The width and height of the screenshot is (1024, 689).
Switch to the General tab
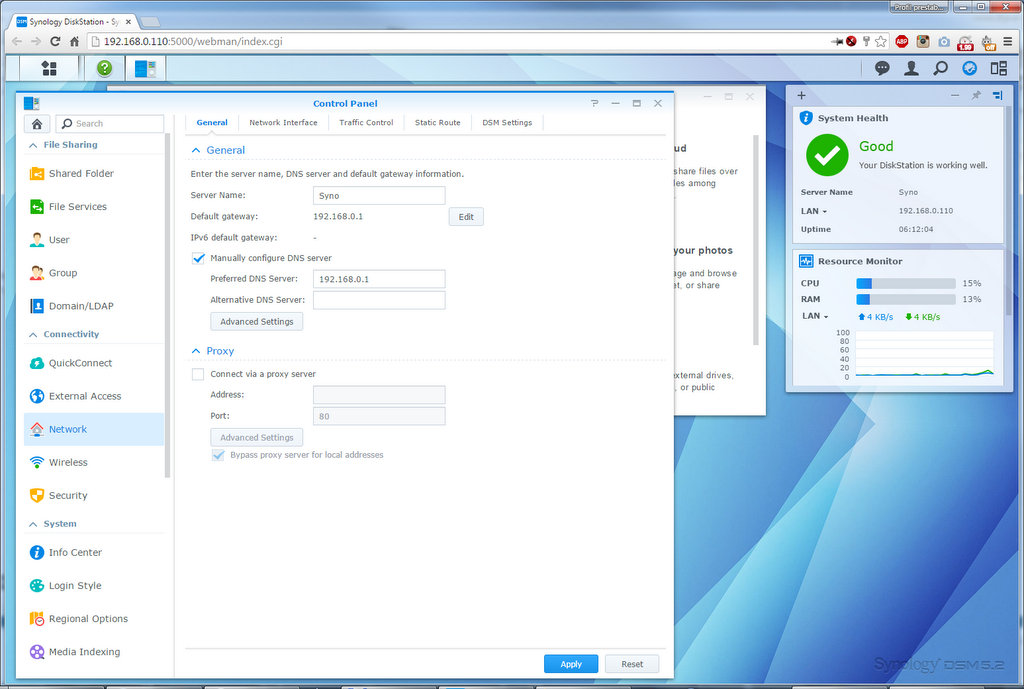click(x=212, y=123)
